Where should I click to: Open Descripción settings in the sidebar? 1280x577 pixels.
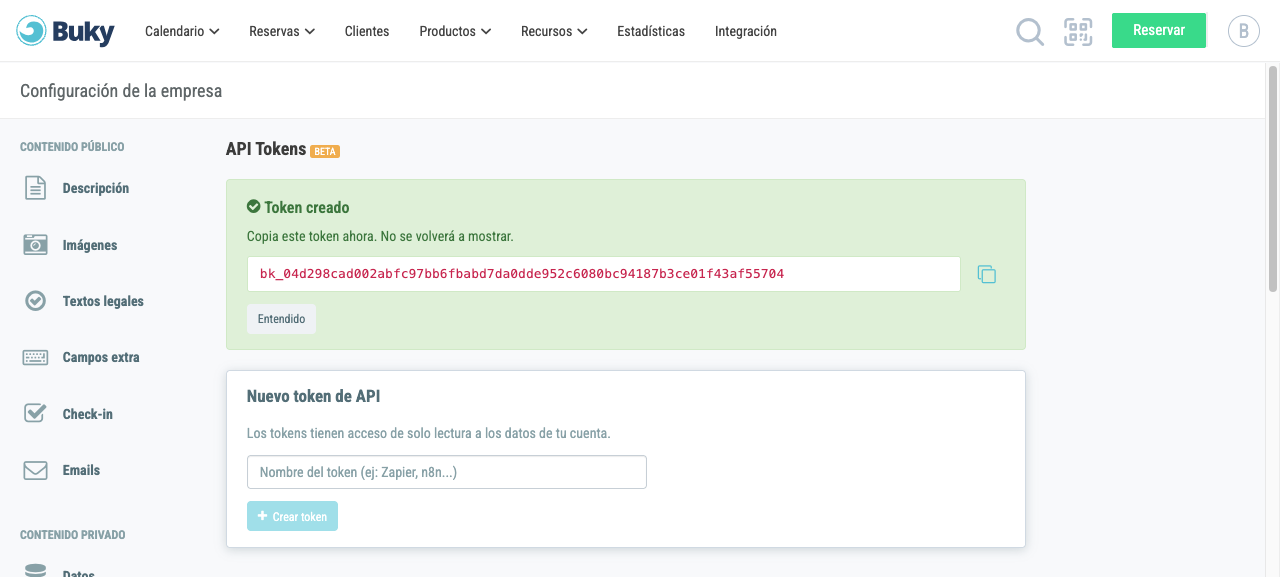click(x=96, y=188)
